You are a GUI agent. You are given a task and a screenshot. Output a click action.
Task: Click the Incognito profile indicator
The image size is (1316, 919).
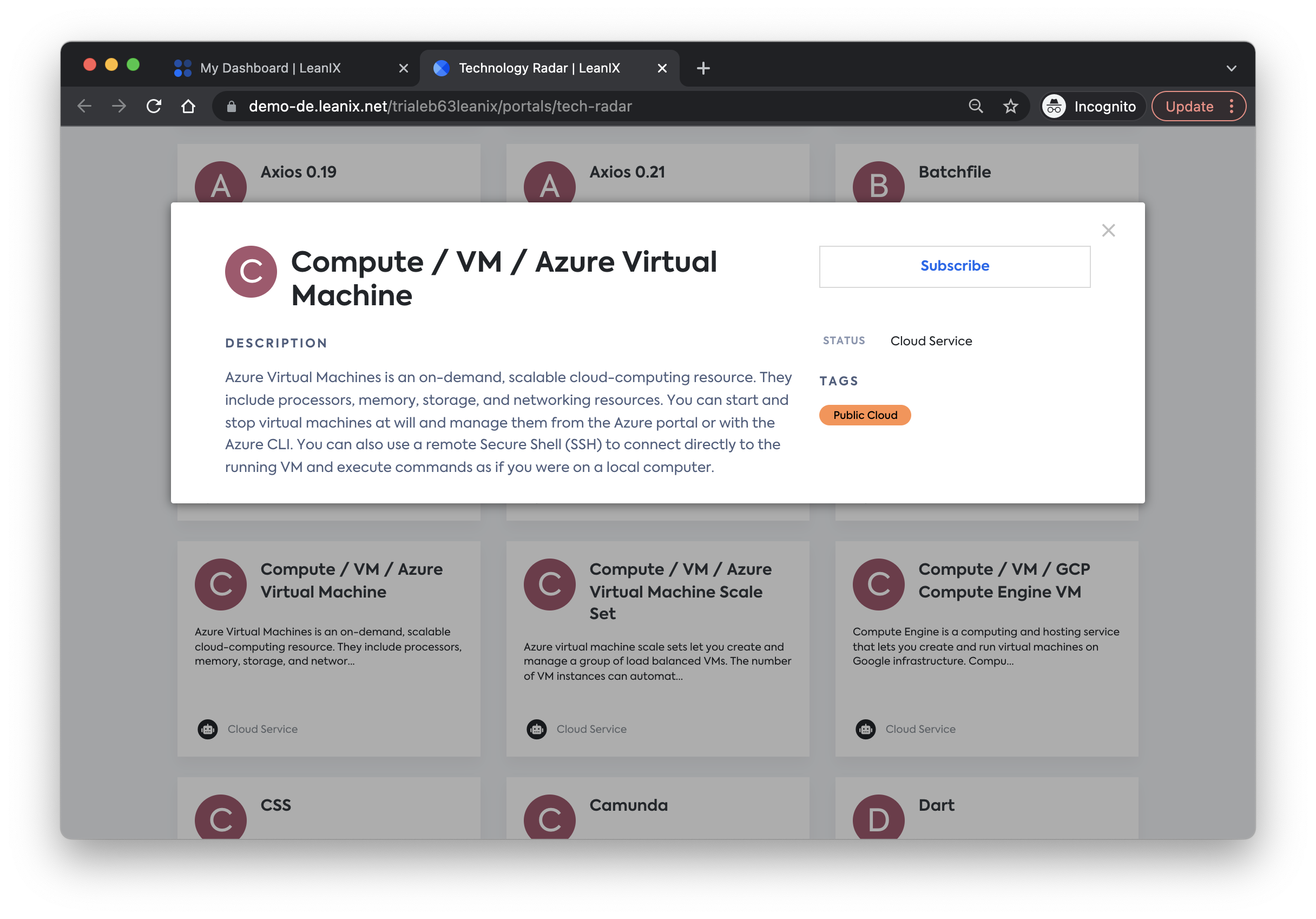click(1091, 107)
